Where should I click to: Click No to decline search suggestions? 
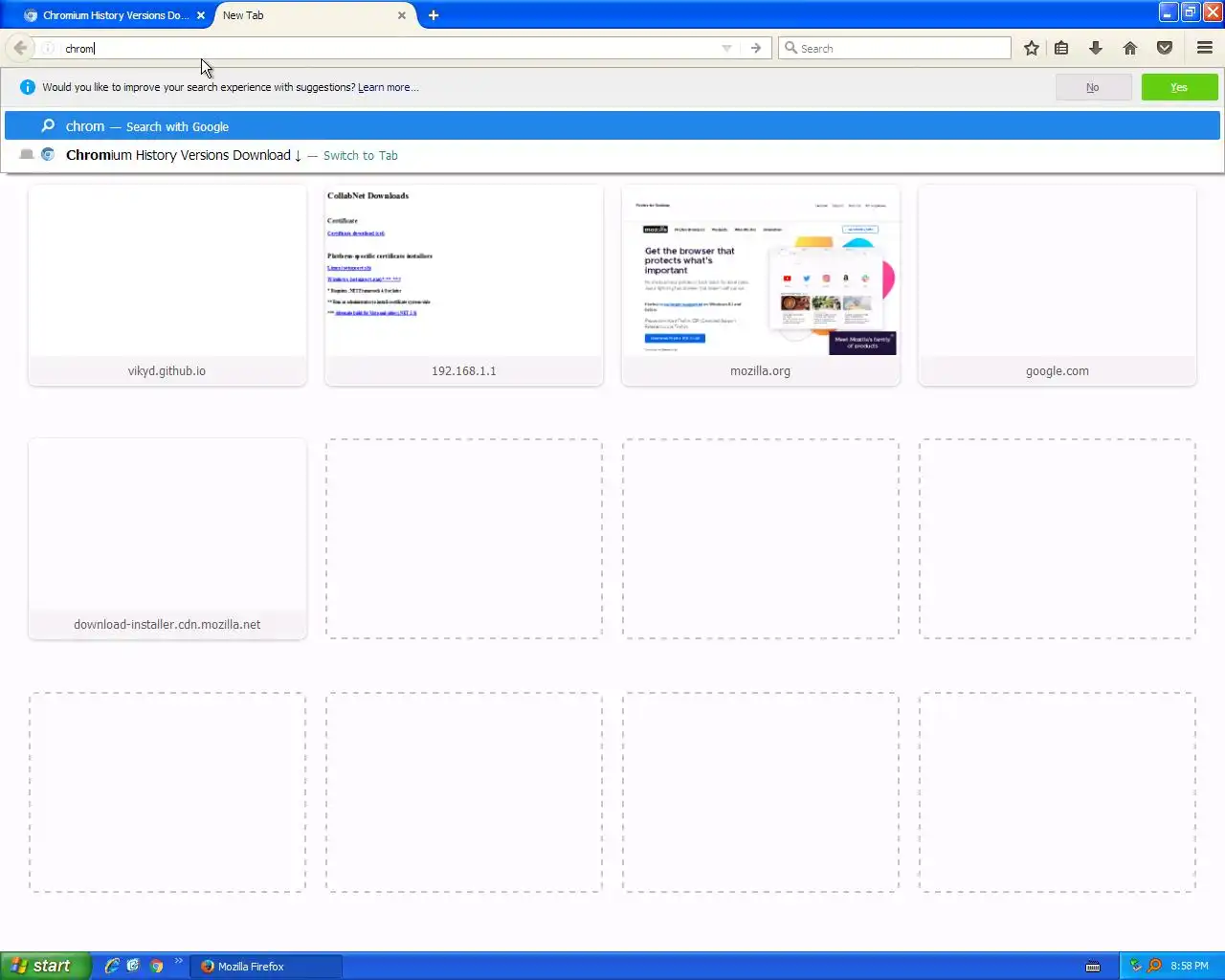click(1093, 87)
